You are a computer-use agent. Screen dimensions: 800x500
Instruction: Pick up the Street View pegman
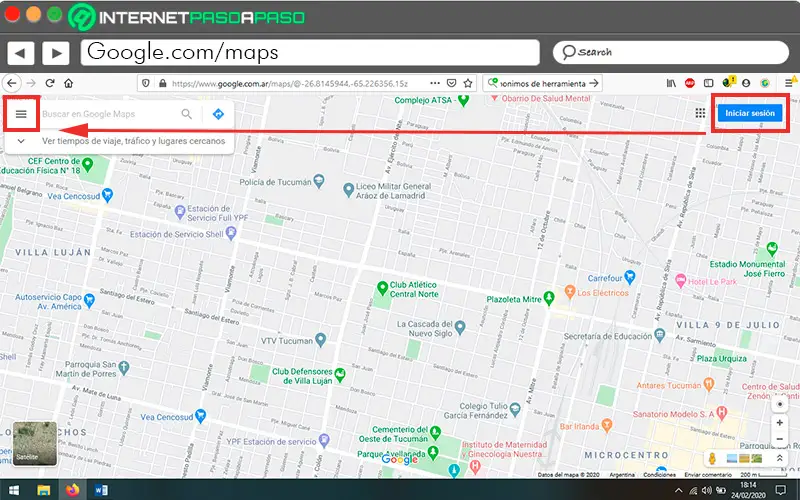point(712,458)
